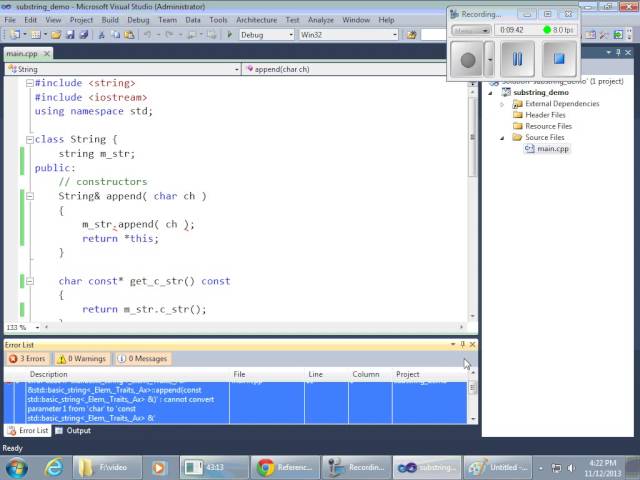Collapse the substring_demo project node

(491, 93)
